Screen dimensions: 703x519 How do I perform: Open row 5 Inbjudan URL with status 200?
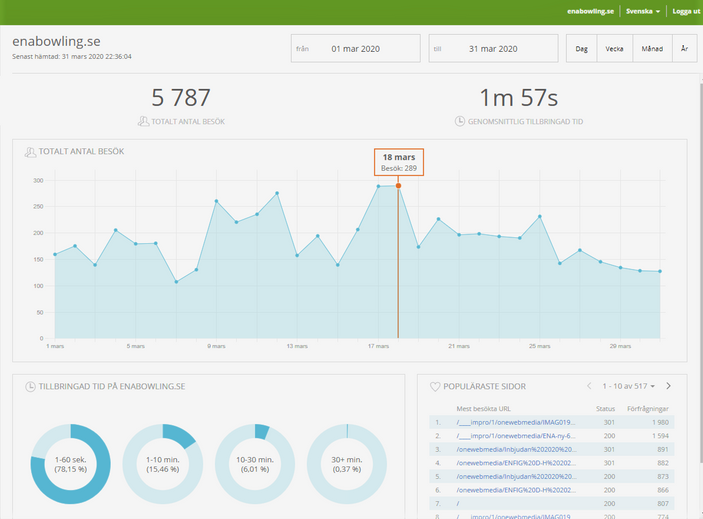[x=516, y=476]
